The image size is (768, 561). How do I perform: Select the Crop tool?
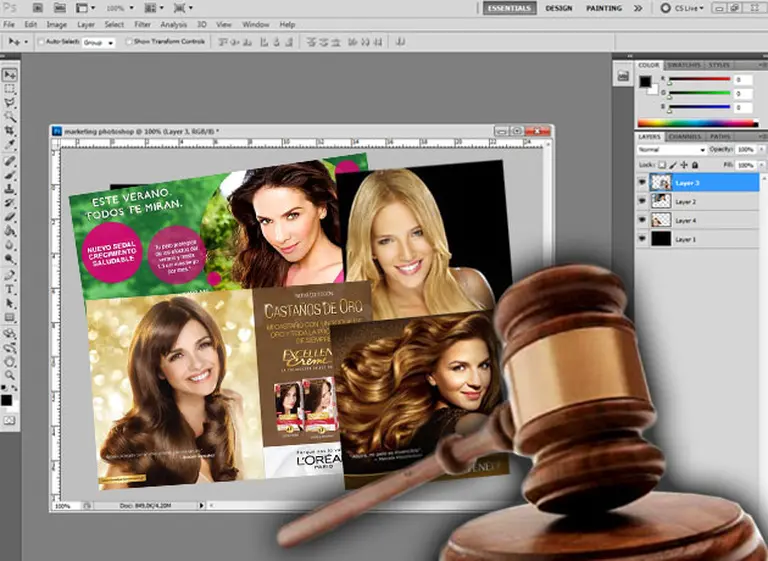[x=10, y=130]
